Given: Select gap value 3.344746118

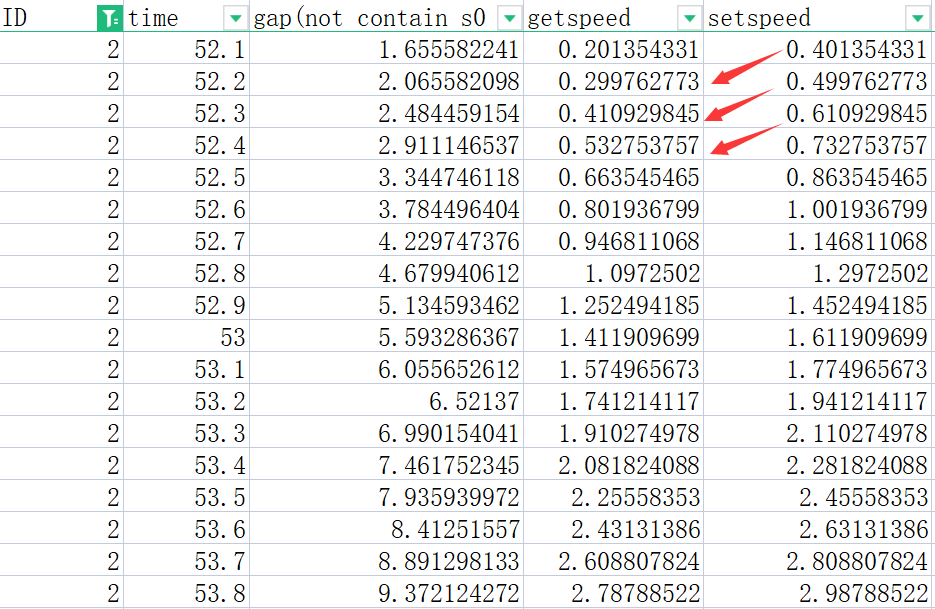Looking at the screenshot, I should point(386,177).
